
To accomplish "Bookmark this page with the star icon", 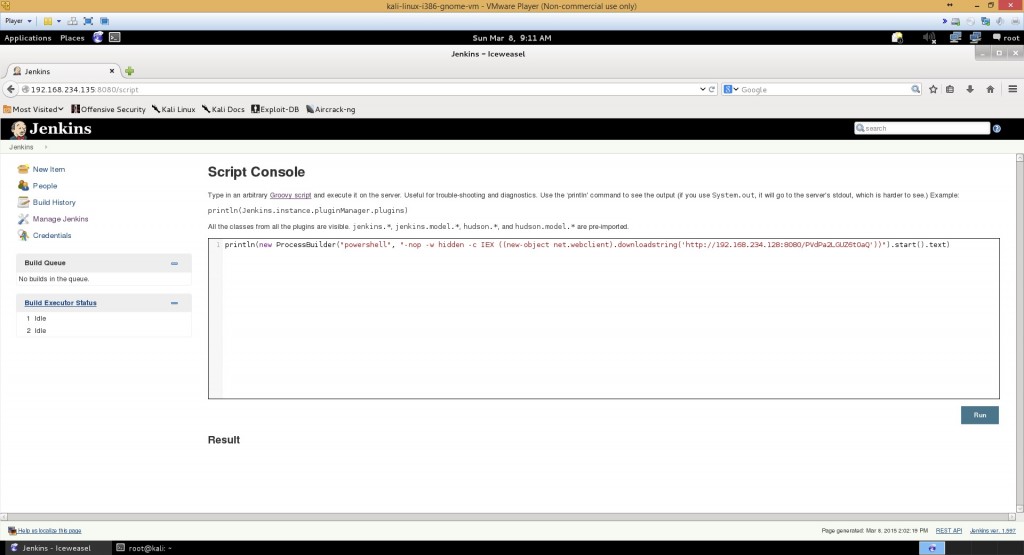I will tap(933, 89).
